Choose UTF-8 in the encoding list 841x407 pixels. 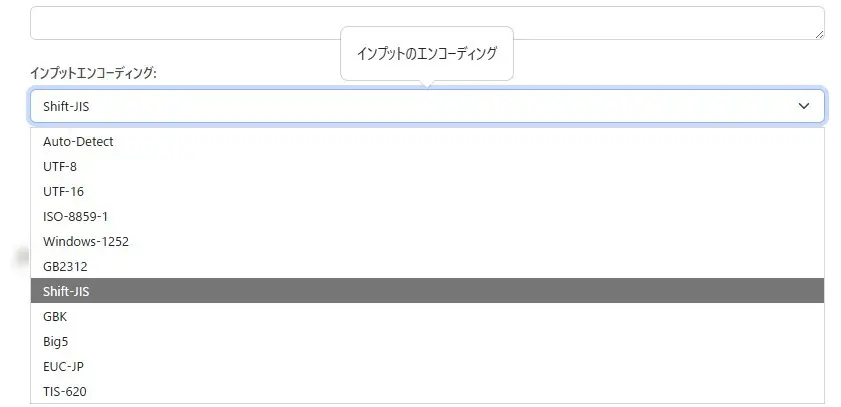[60, 167]
